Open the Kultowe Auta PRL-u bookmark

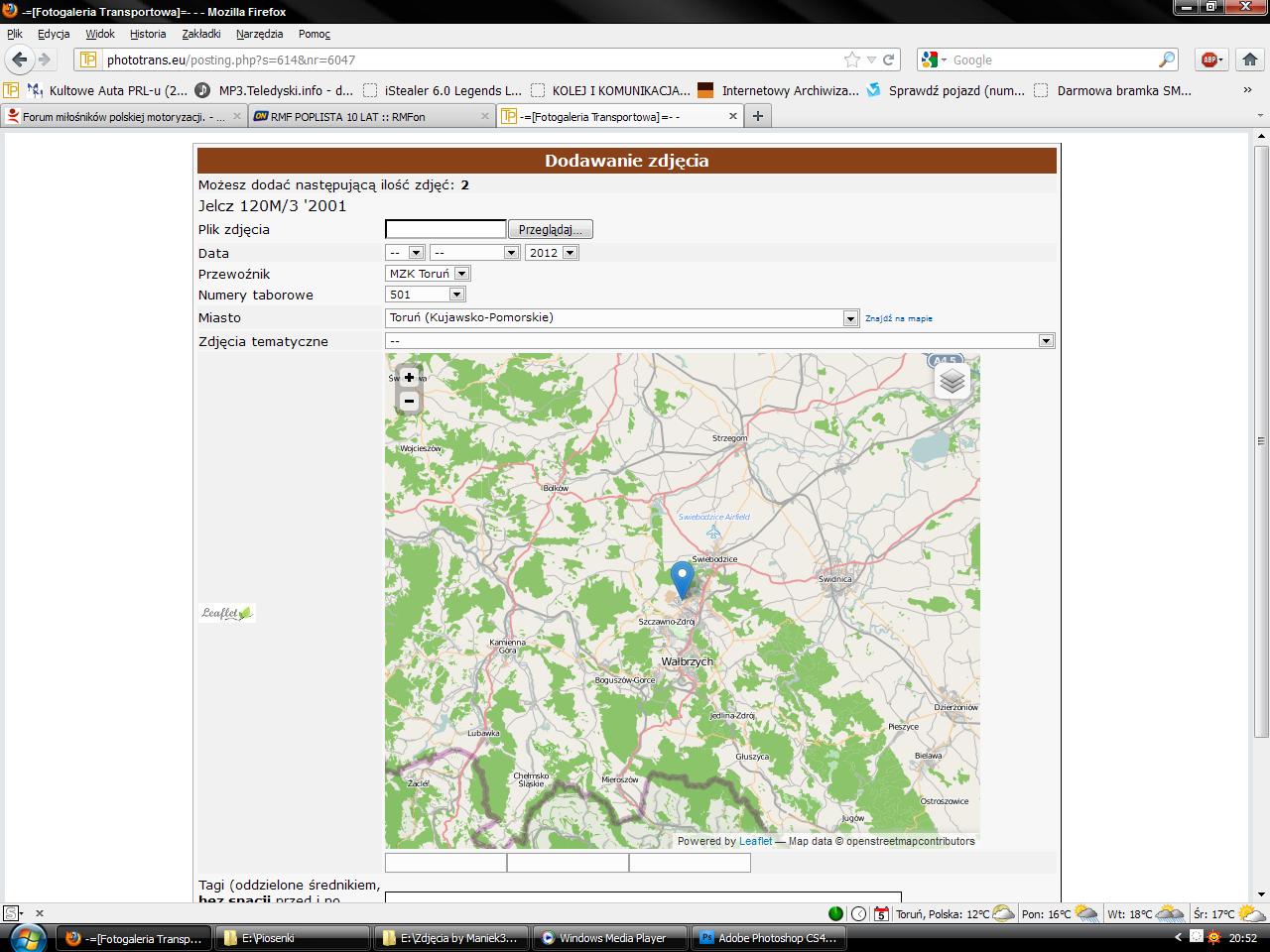point(106,90)
